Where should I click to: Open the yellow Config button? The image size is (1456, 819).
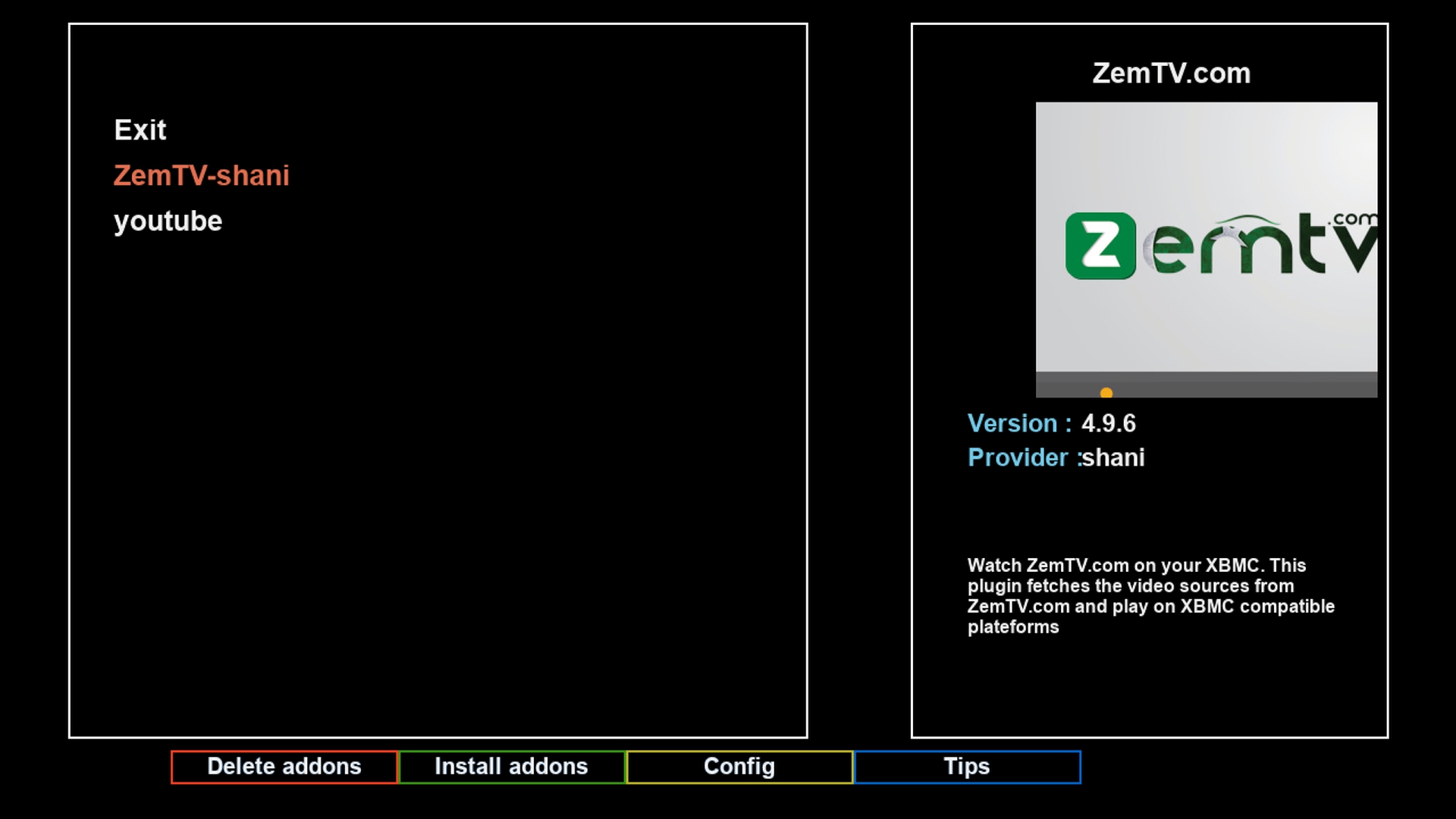[739, 767]
